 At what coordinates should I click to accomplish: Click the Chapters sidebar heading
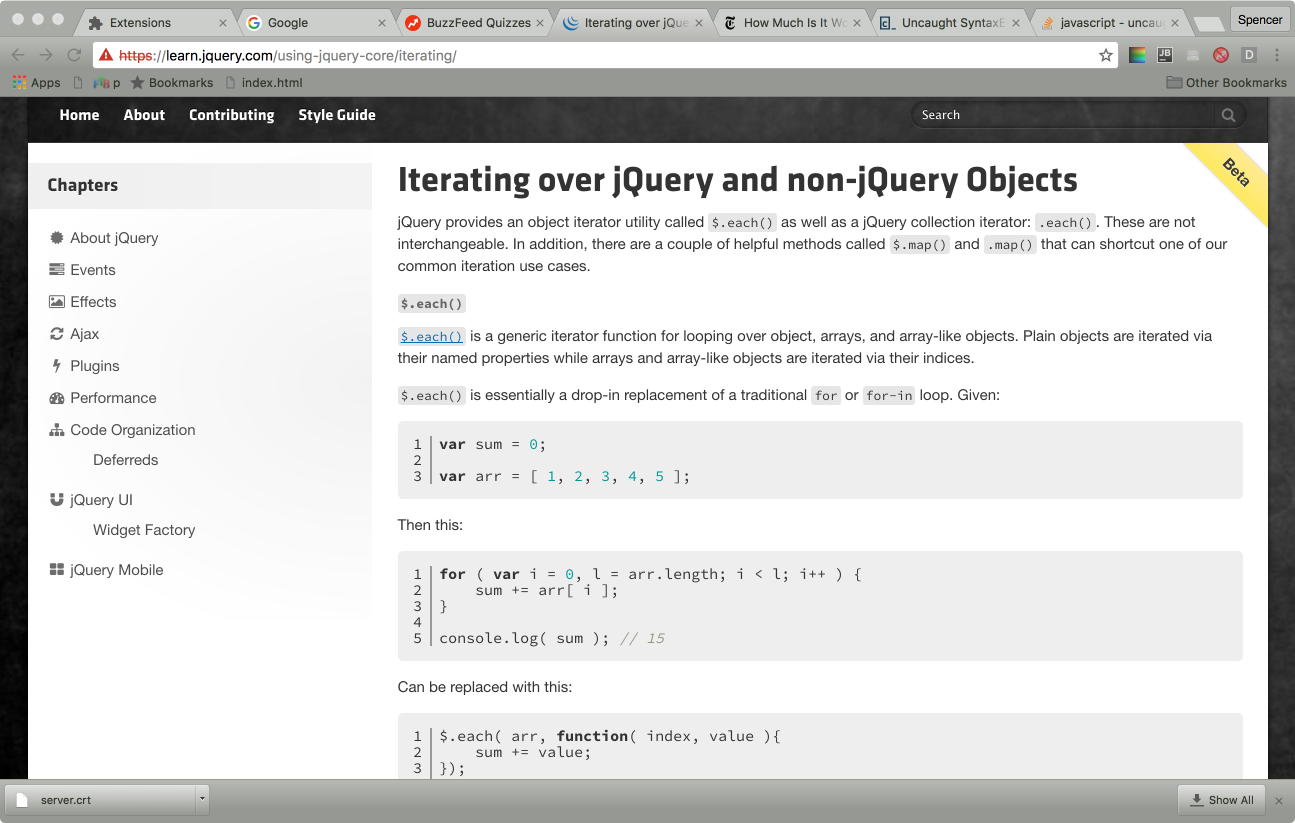83,185
